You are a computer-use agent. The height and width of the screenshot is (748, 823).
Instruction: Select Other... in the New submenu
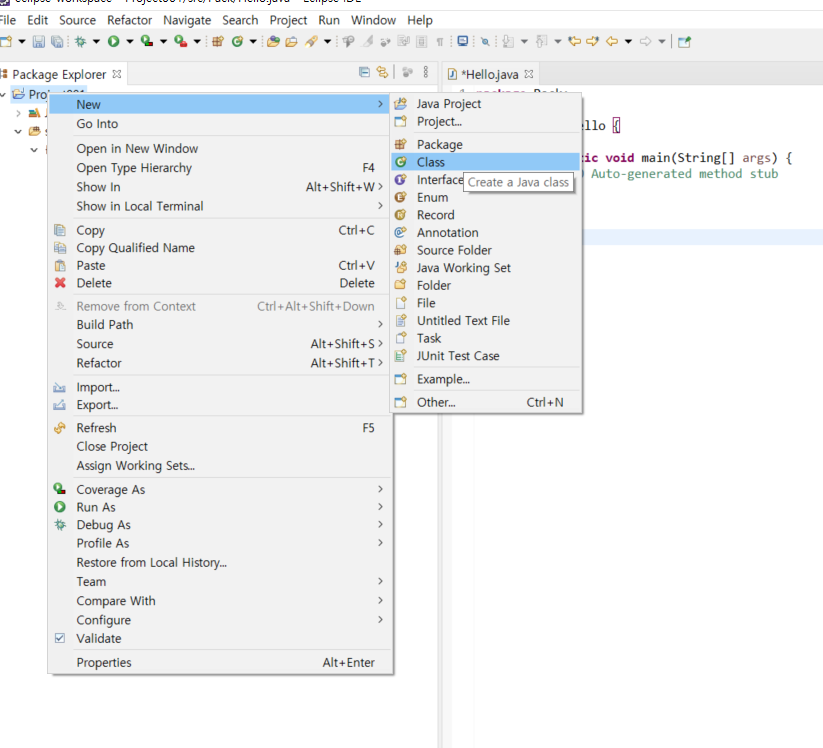point(487,402)
